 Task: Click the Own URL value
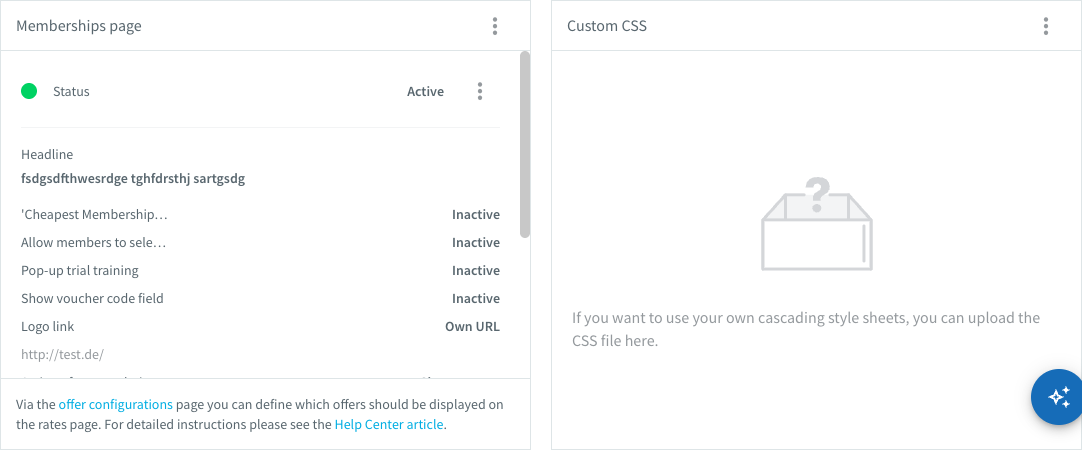point(472,326)
